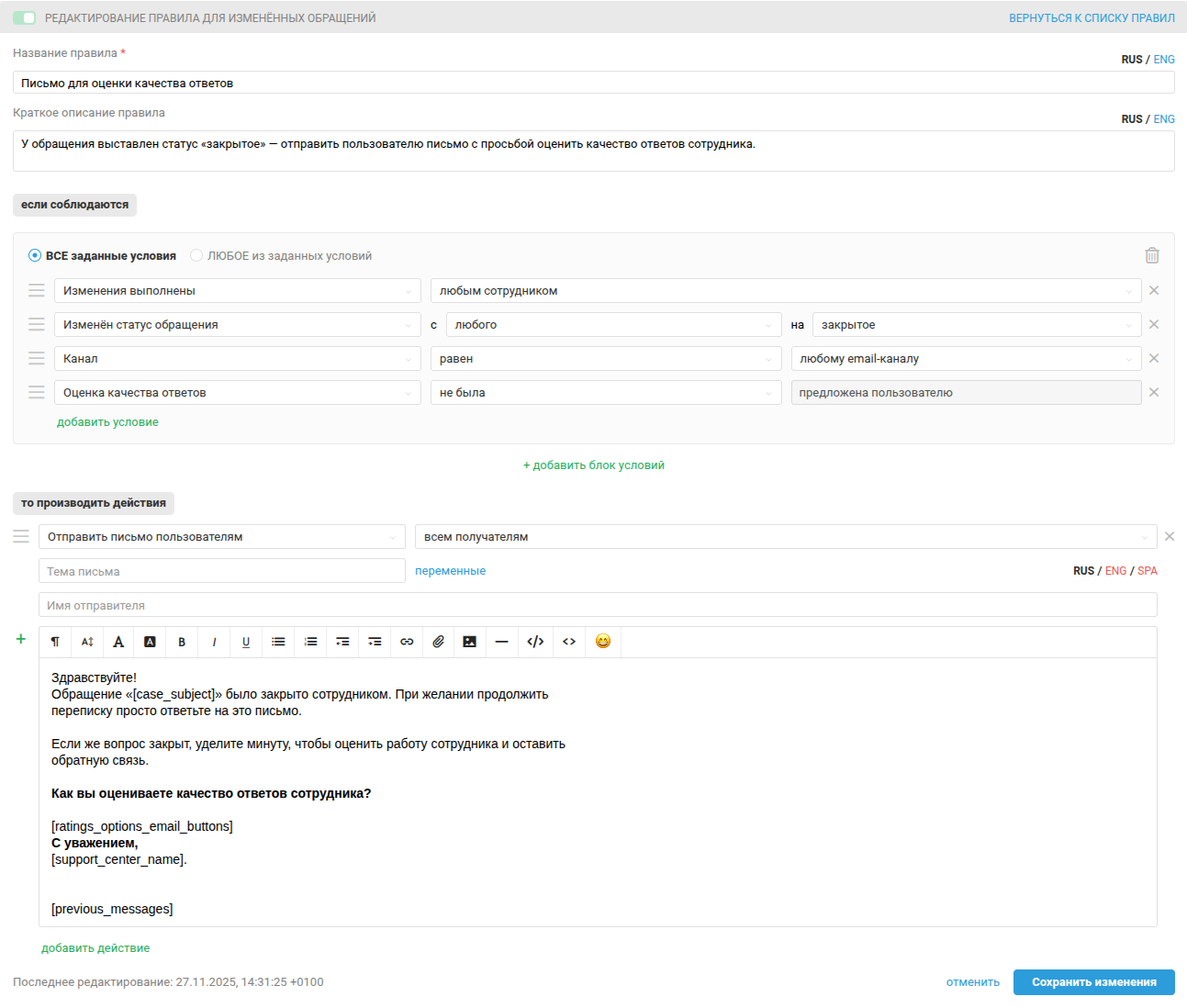Screen dimensions: 1187x1008
Task: Toggle the rule enabled switch
Action: [25, 18]
